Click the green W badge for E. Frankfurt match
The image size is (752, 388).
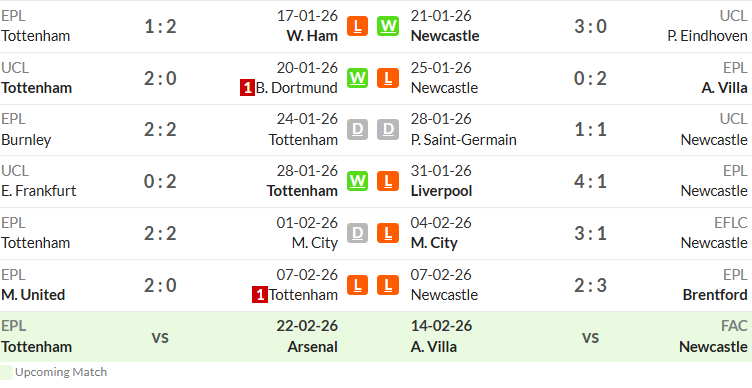(x=357, y=181)
